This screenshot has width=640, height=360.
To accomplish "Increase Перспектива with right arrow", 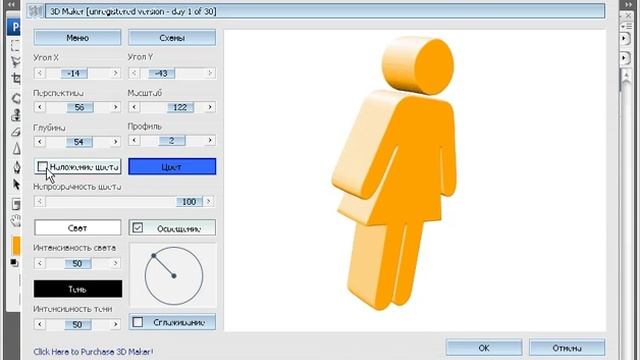I will [x=116, y=107].
